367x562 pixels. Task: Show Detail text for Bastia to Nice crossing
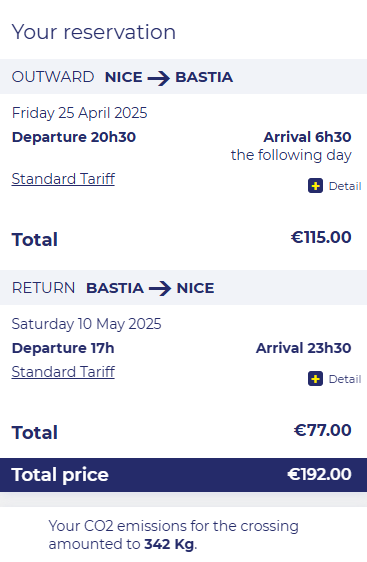pos(345,379)
